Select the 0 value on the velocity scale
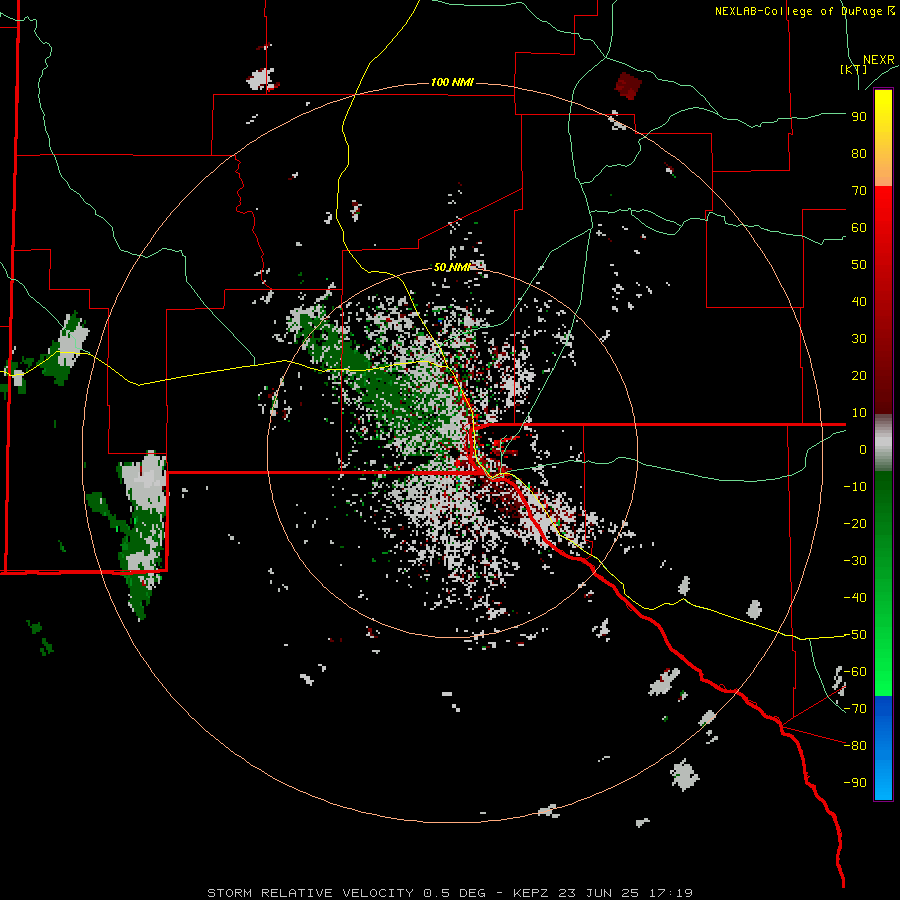The image size is (900, 900). pyautogui.click(x=863, y=450)
